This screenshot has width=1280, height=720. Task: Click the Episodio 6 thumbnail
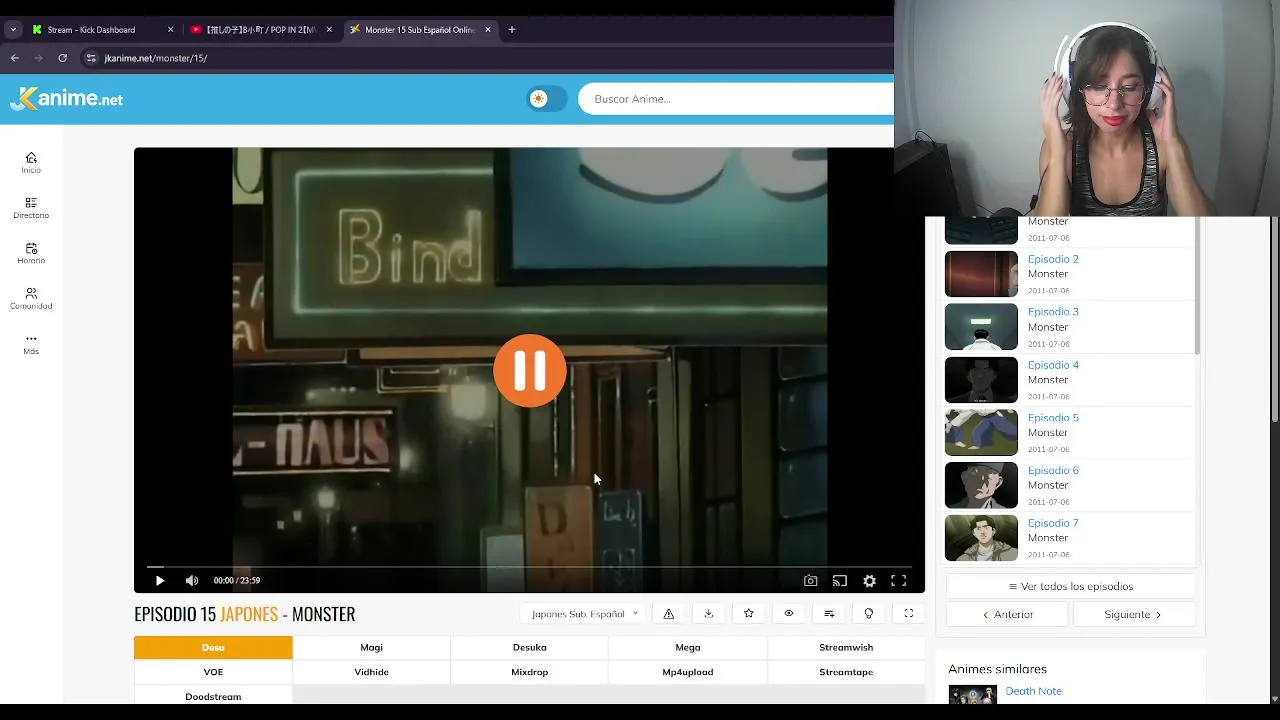click(981, 485)
